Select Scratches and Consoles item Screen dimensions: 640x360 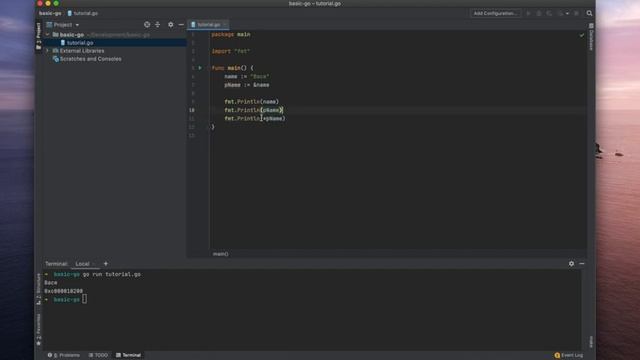pos(90,59)
